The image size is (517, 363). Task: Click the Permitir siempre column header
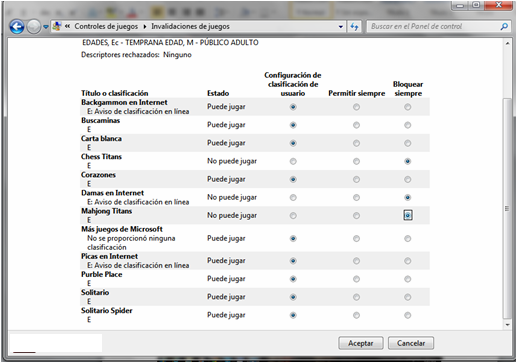pyautogui.click(x=357, y=93)
